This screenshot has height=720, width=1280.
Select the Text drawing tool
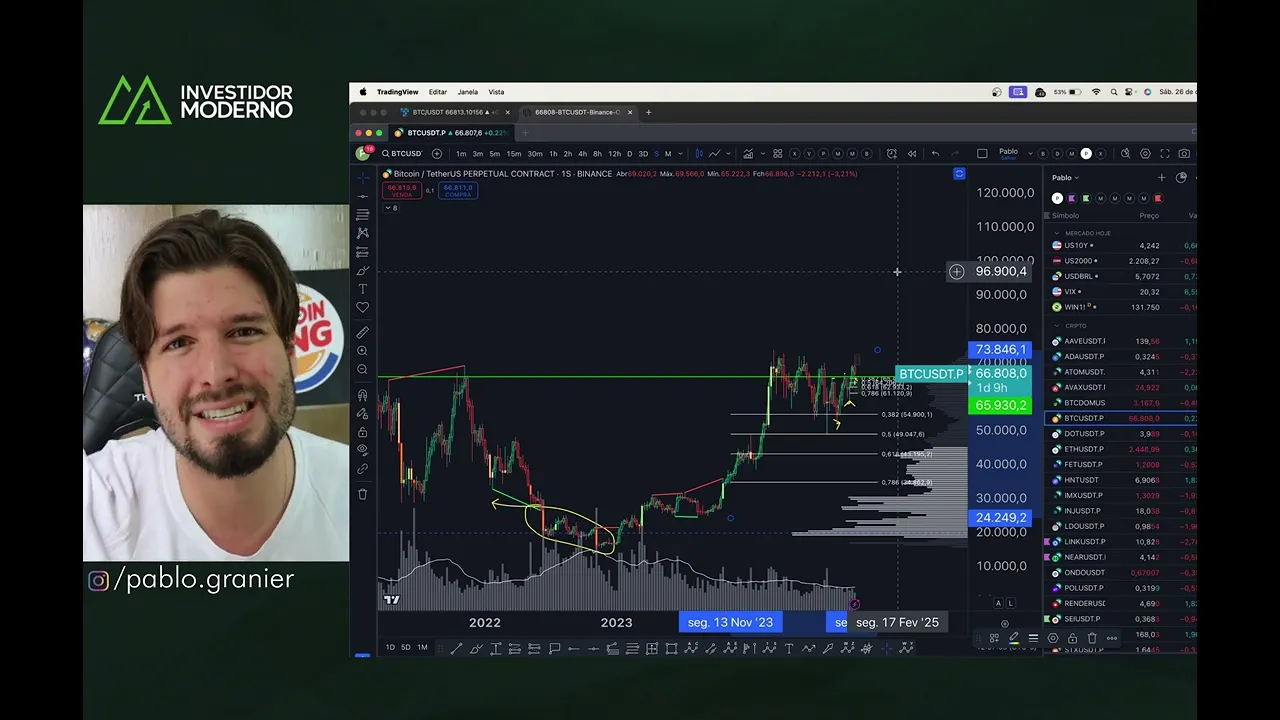click(x=362, y=289)
